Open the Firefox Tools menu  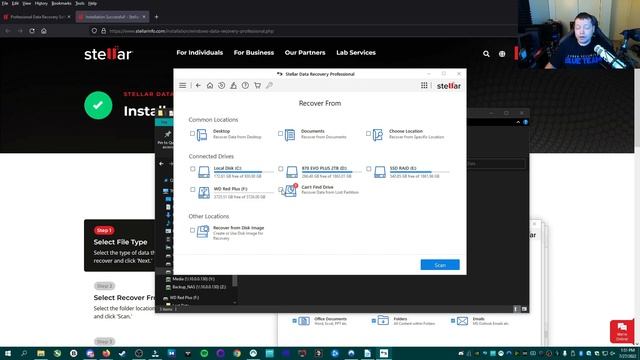80,3
